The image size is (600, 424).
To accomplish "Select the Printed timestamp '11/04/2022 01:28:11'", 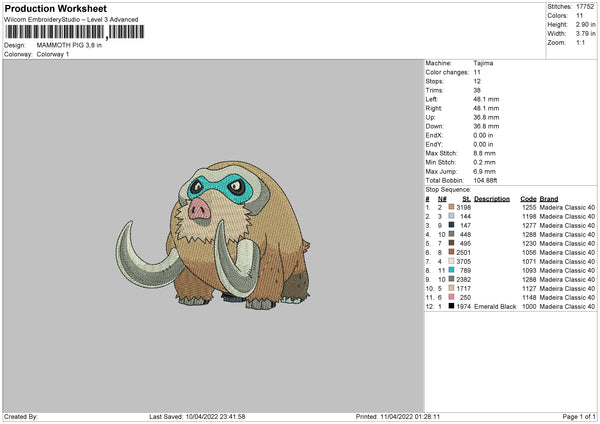I will click(410, 417).
